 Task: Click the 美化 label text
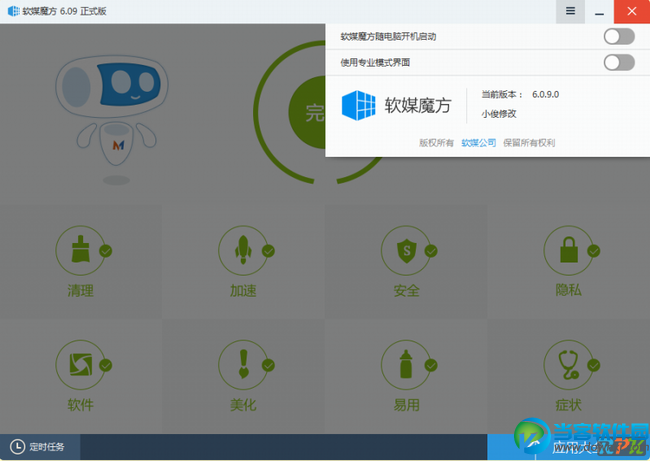pos(243,405)
